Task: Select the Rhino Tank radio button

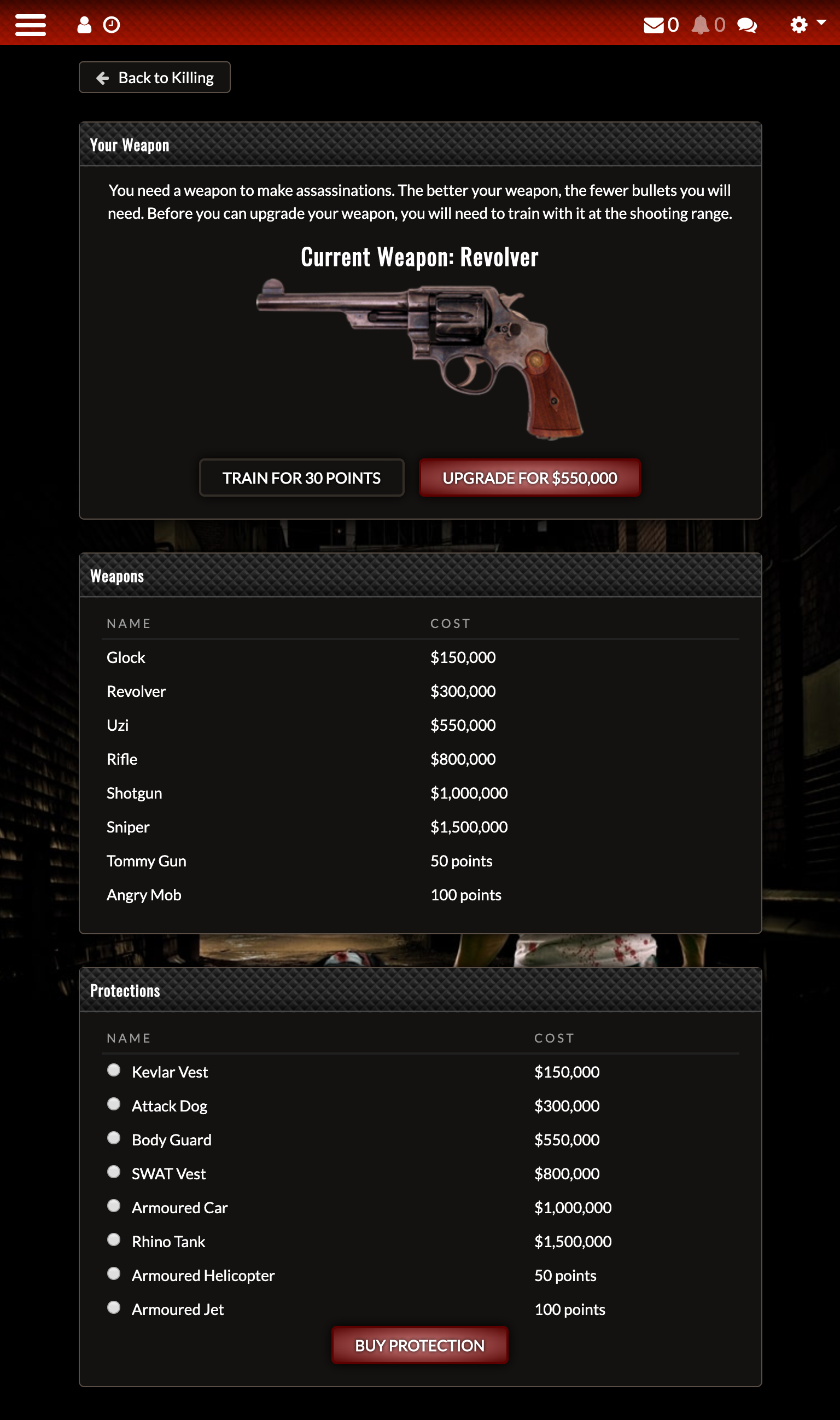Action: click(x=114, y=1240)
